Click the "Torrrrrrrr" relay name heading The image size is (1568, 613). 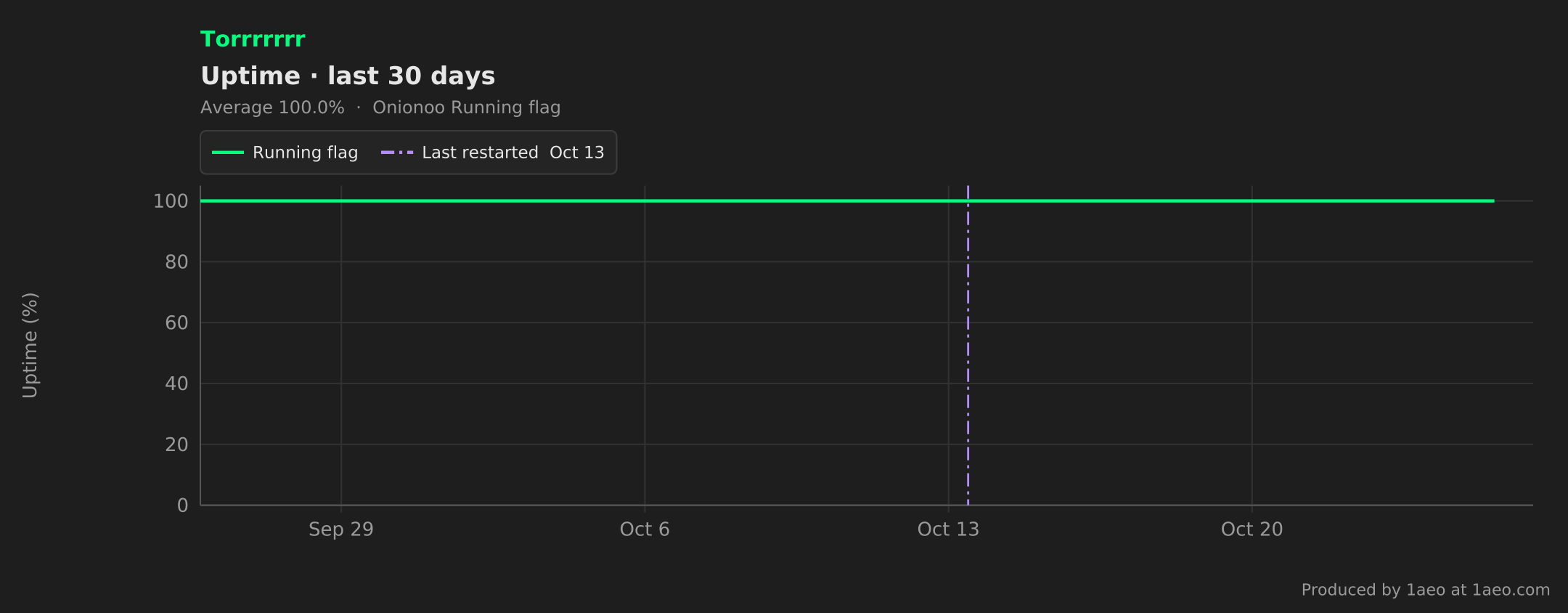tap(253, 39)
